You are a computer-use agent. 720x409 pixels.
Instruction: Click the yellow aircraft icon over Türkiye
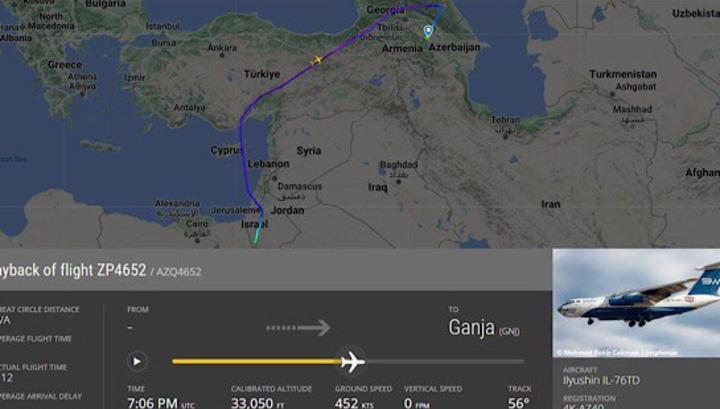(316, 60)
